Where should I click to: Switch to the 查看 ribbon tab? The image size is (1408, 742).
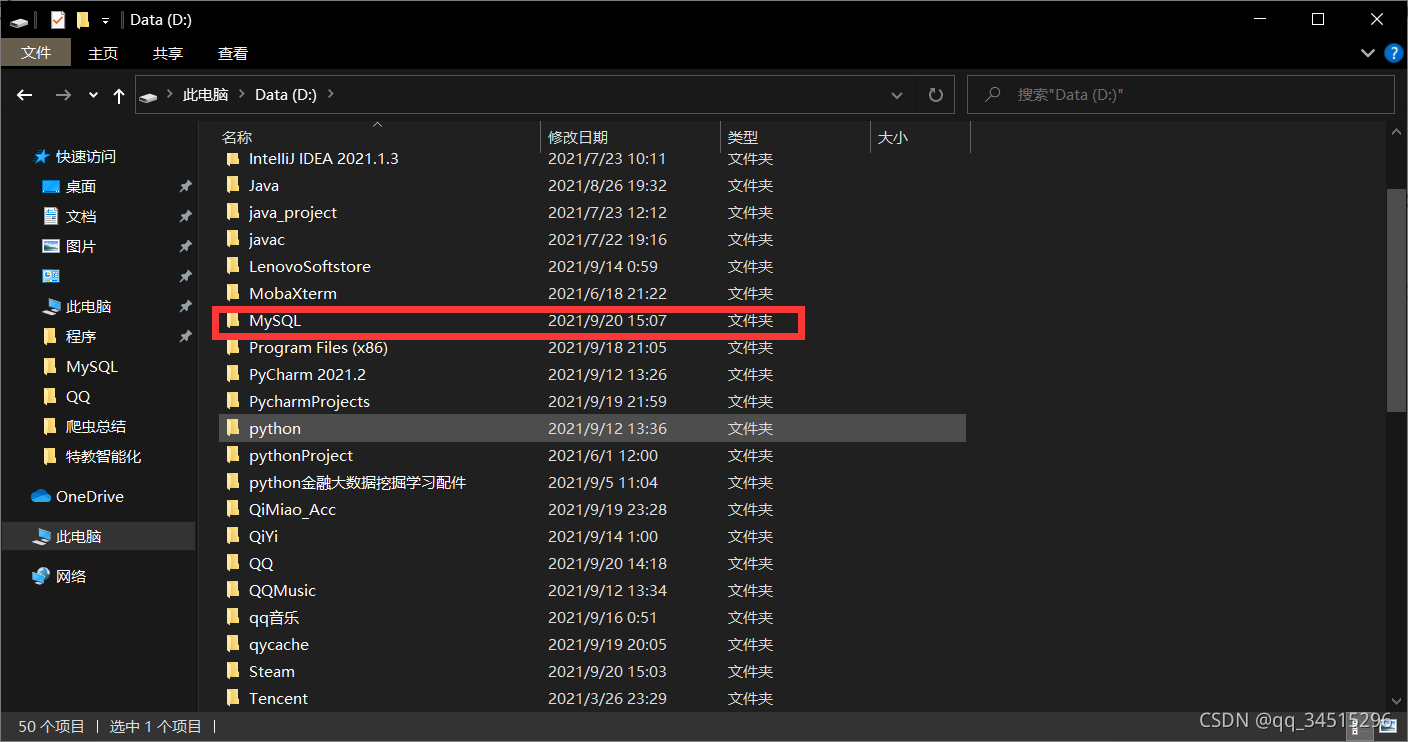click(233, 53)
